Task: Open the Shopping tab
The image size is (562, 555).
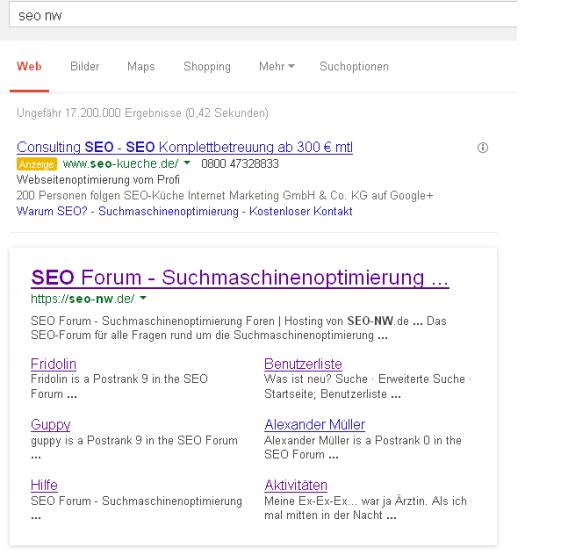Action: click(207, 67)
